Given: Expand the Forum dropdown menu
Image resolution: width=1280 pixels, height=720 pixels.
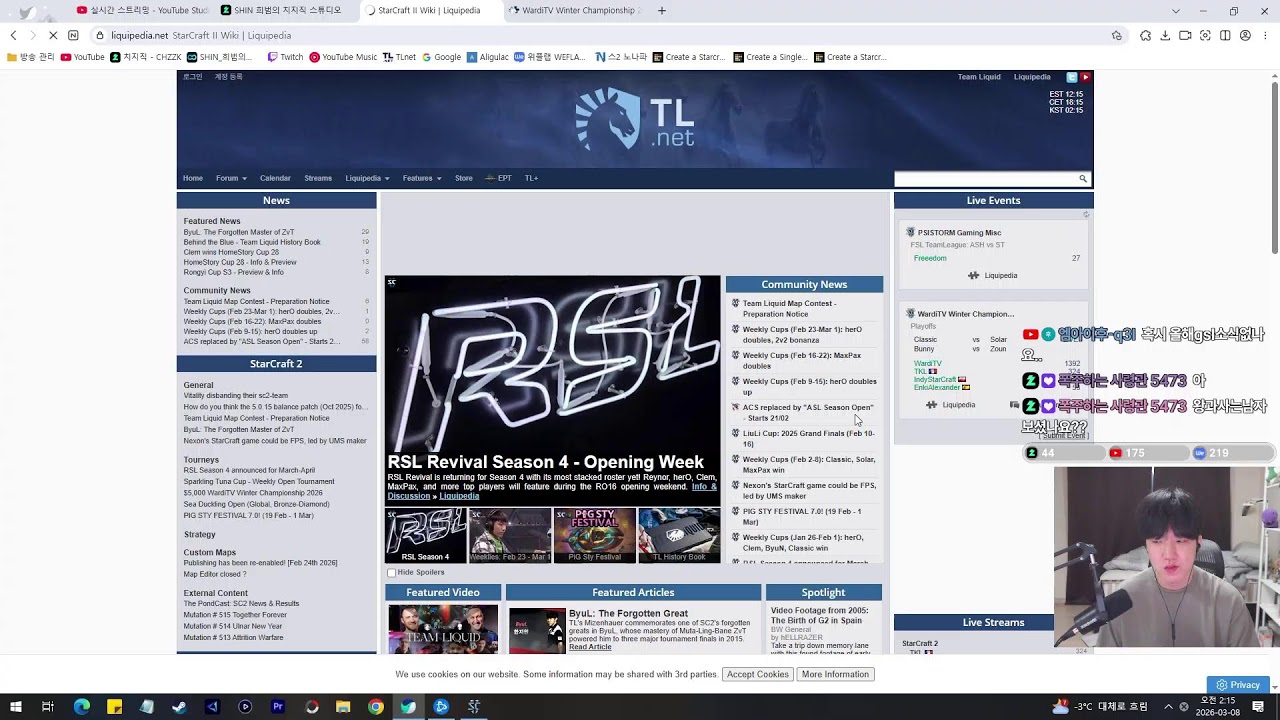Looking at the screenshot, I should tap(231, 178).
